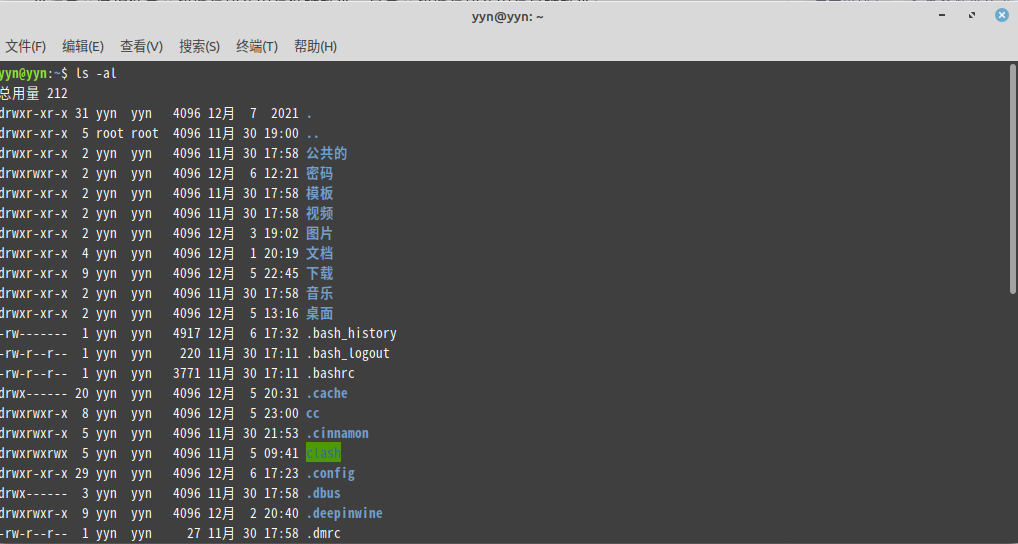
Task: Click the year 2021 in the '.' row
Action: point(284,114)
